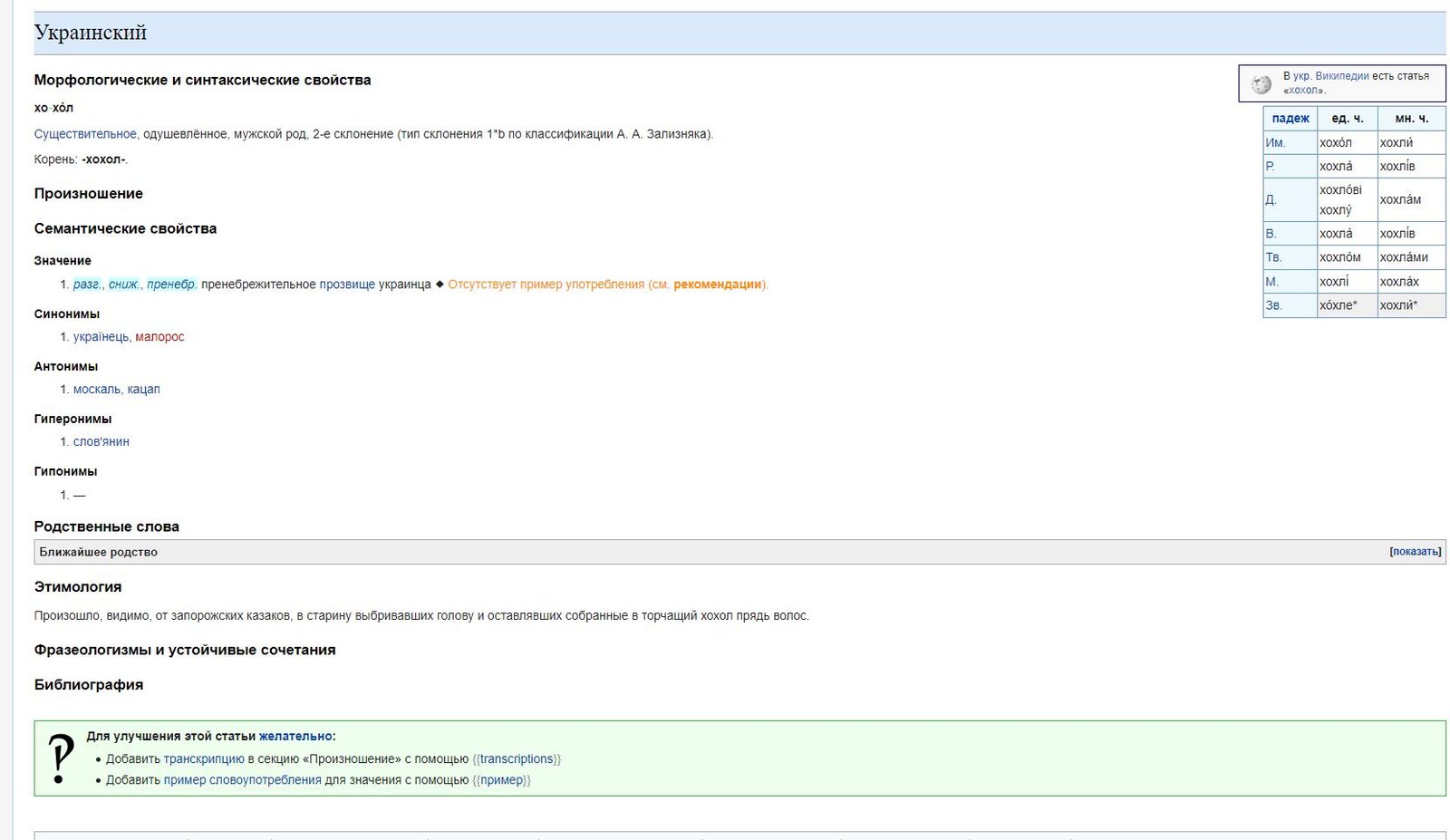This screenshot has width=1450, height=840.
Task: Open the транскрипцию link
Action: click(x=204, y=759)
